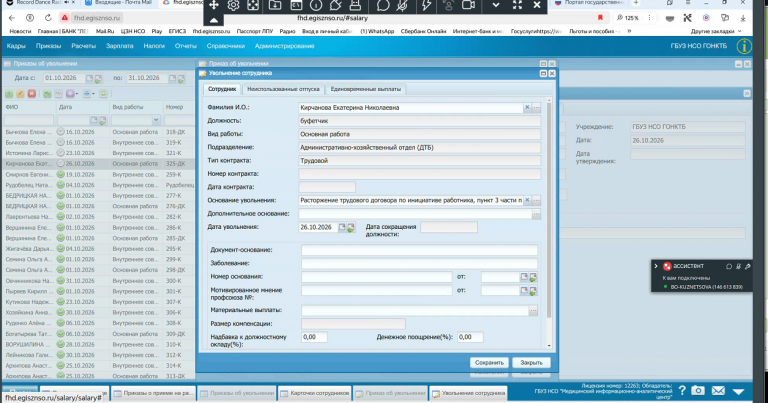Click the ФИО column header

pyautogui.click(x=29, y=107)
